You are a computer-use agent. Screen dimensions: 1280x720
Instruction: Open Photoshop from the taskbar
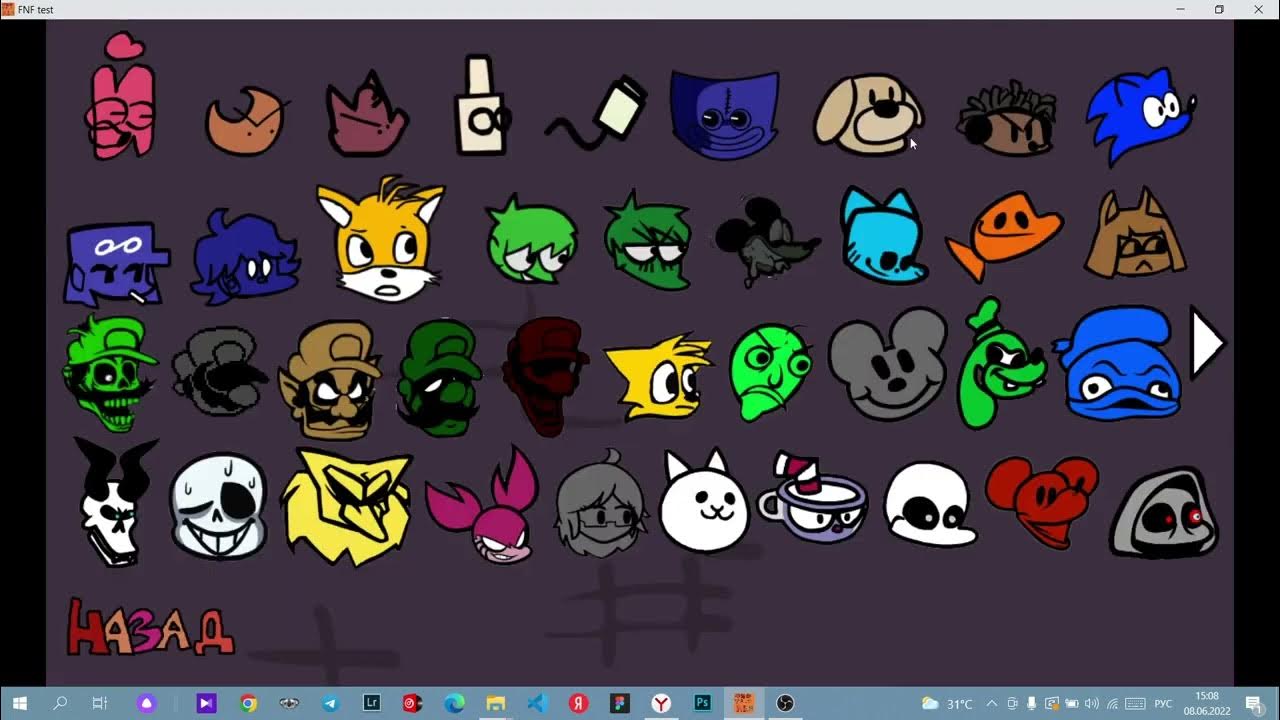702,703
